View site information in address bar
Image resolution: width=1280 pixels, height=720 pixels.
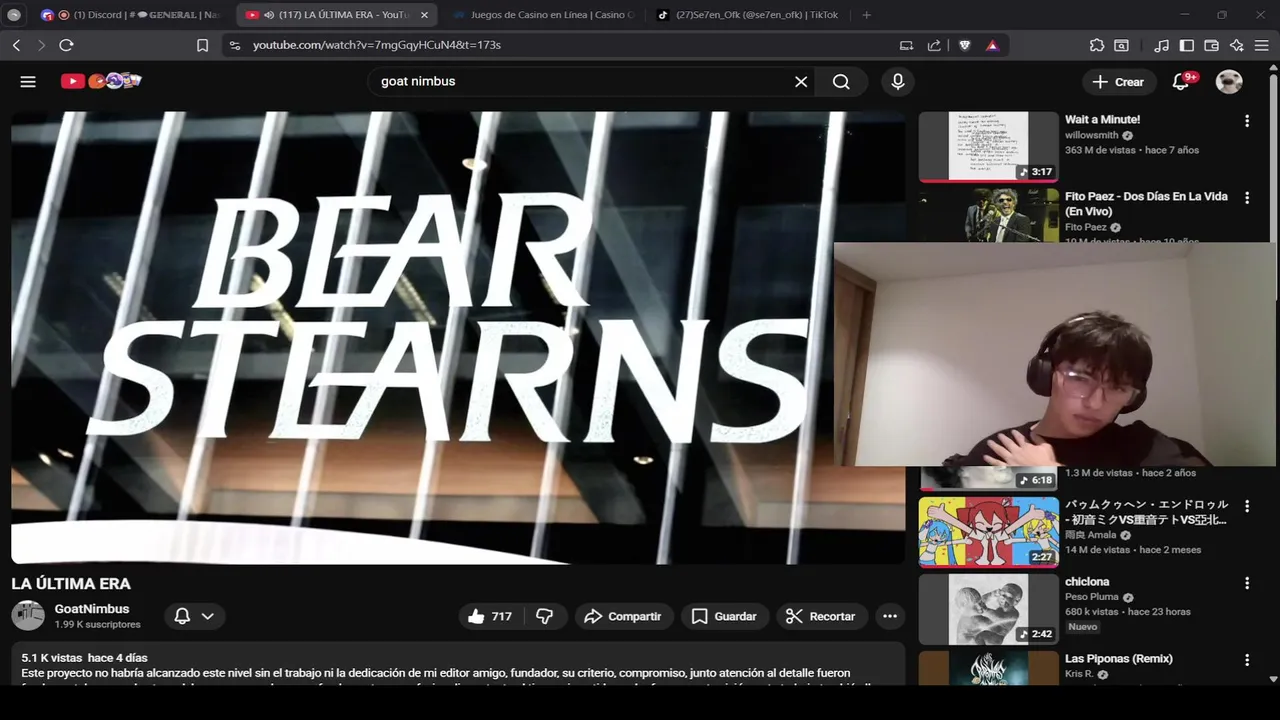[235, 45]
